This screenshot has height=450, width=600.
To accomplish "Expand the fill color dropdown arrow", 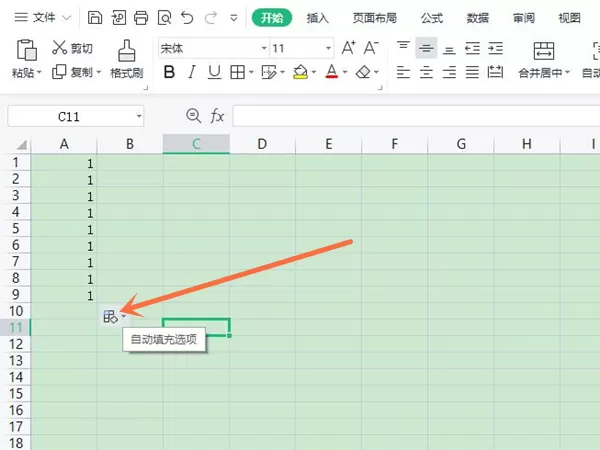I will [x=314, y=72].
